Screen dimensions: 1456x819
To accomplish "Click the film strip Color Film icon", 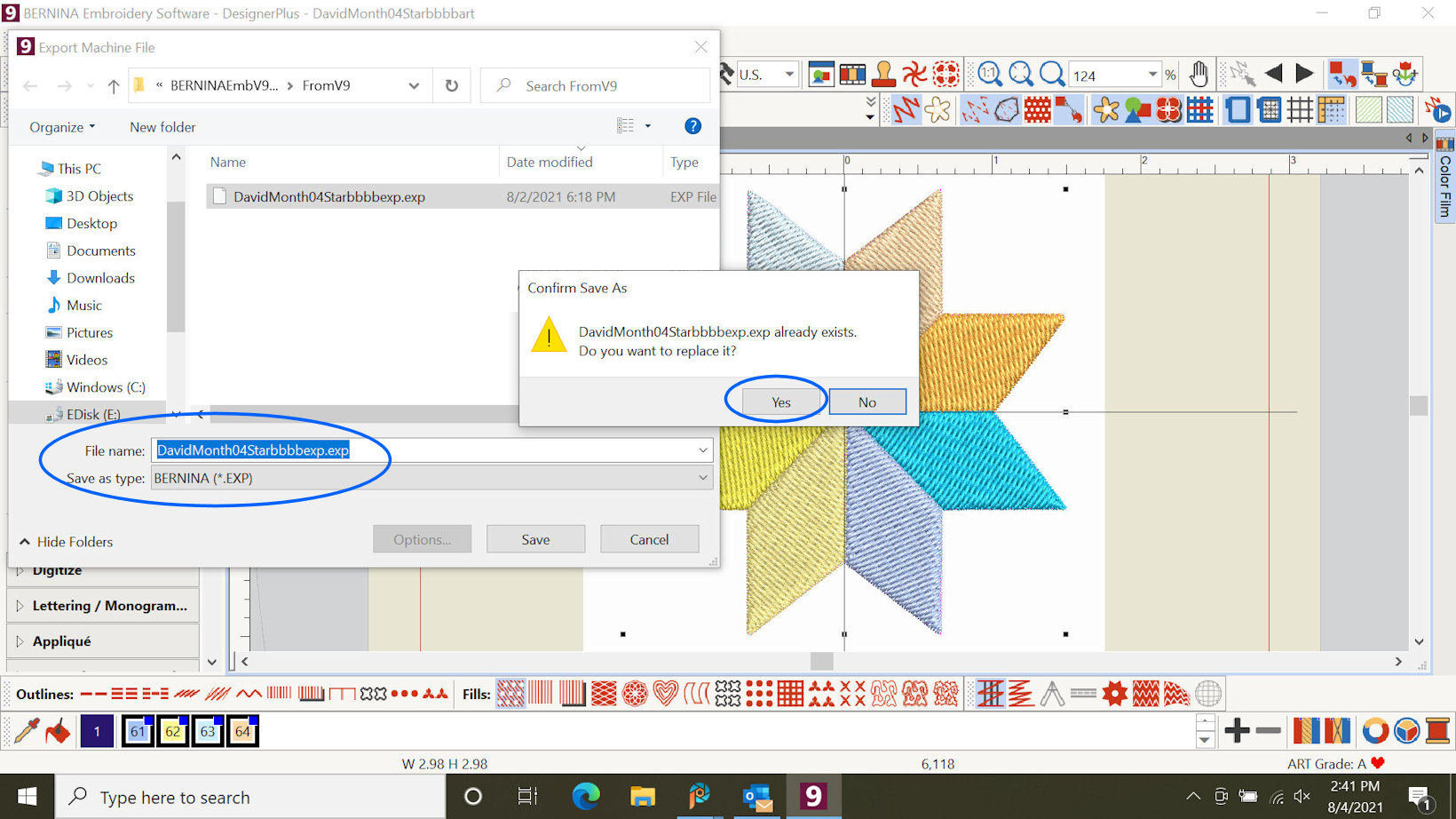I will click(x=852, y=75).
